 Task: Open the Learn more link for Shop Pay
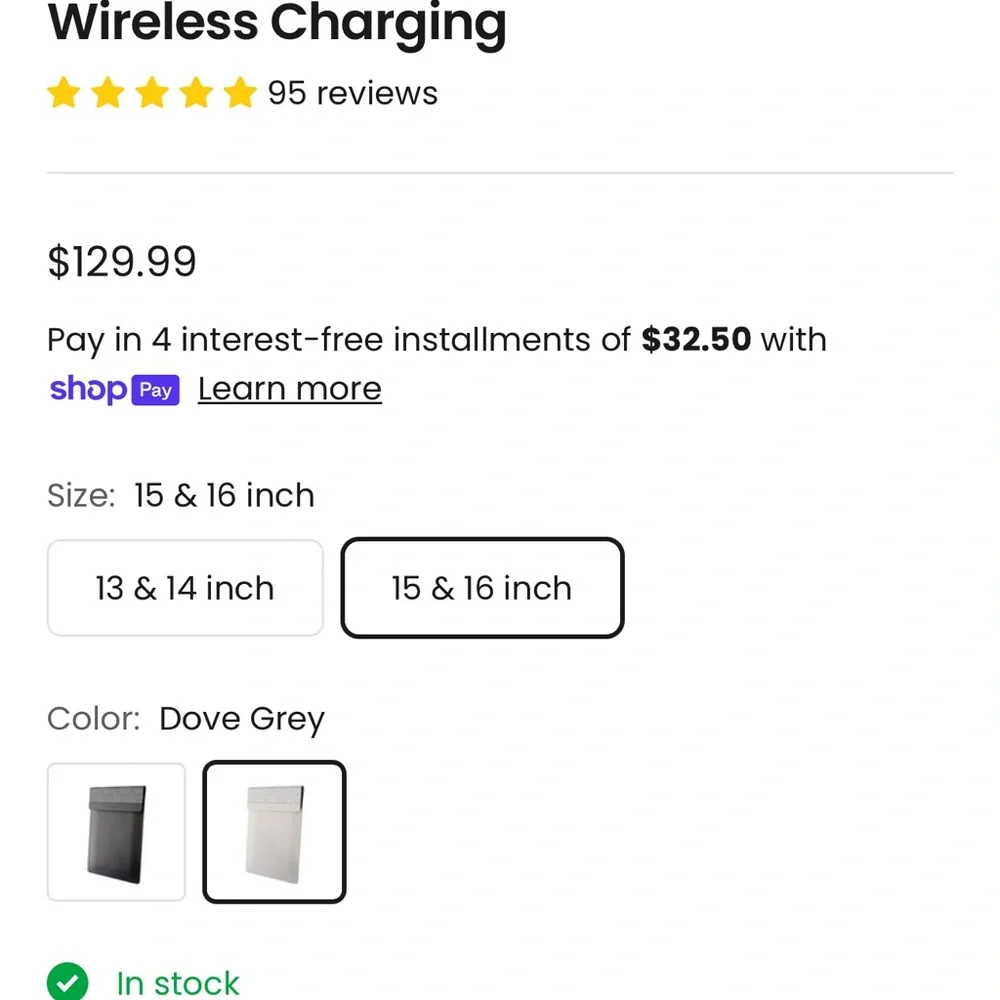(290, 389)
